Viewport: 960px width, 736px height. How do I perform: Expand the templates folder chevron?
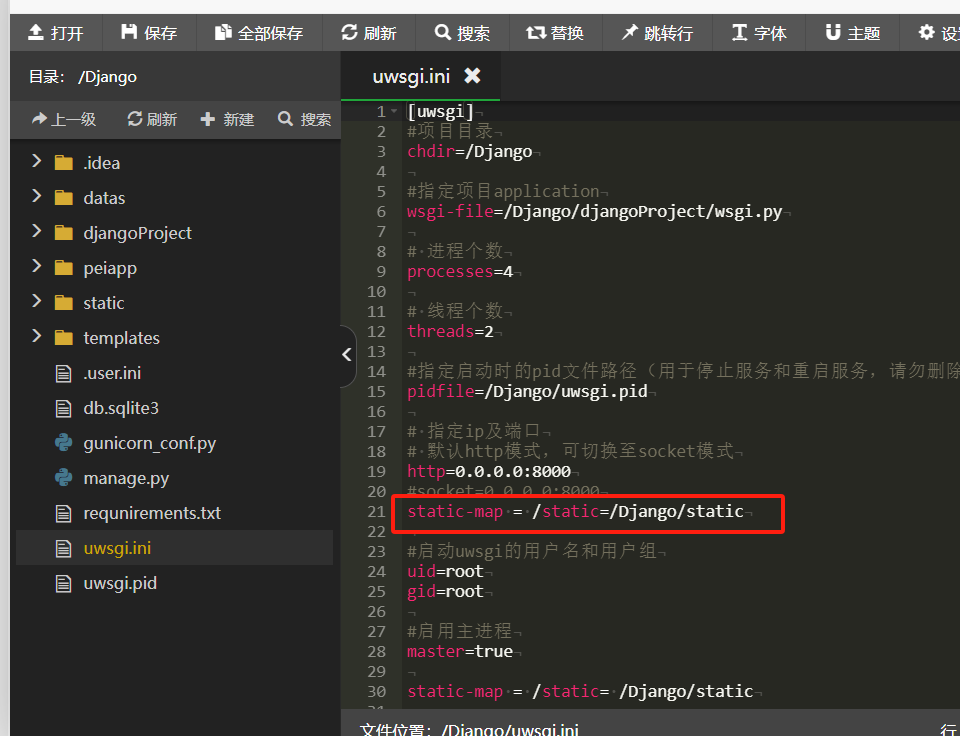[x=37, y=336]
